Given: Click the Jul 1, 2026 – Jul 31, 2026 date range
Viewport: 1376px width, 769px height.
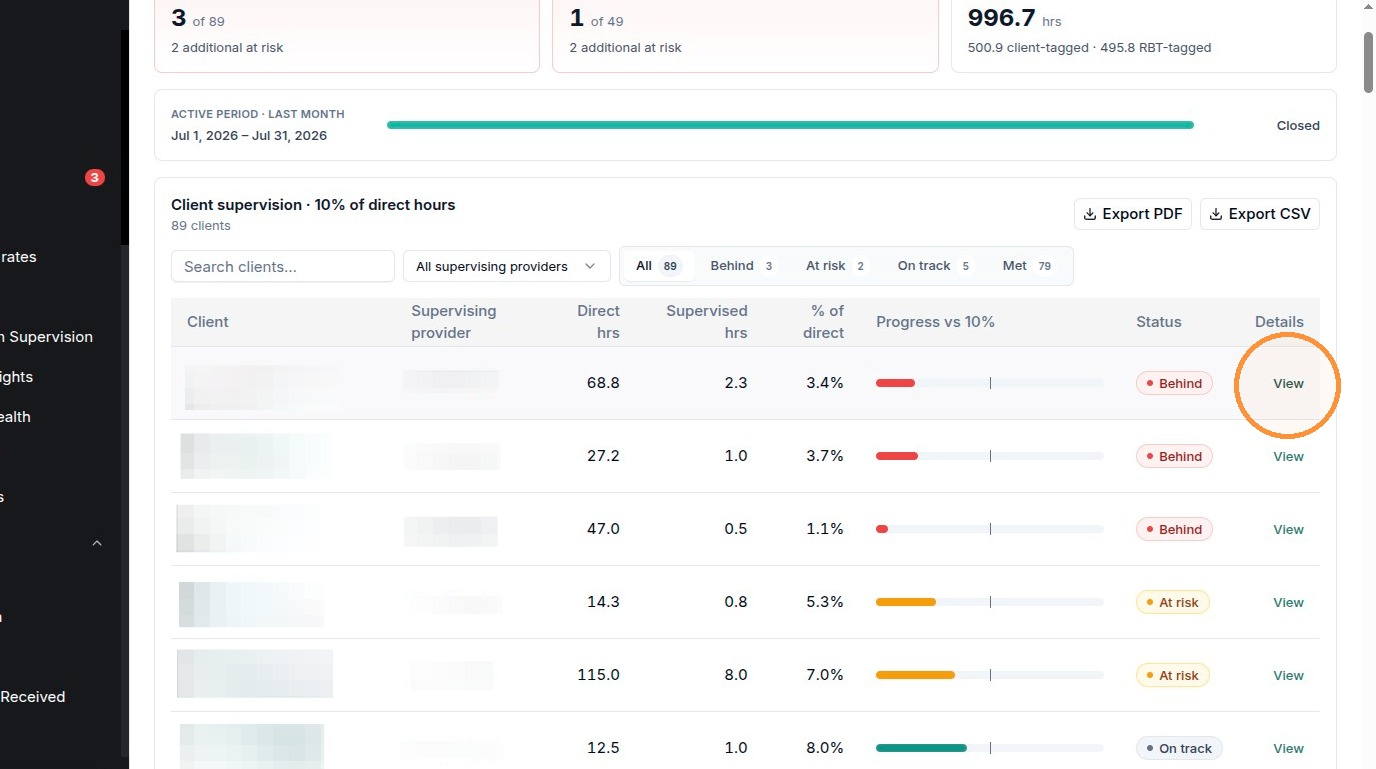Looking at the screenshot, I should (x=249, y=136).
